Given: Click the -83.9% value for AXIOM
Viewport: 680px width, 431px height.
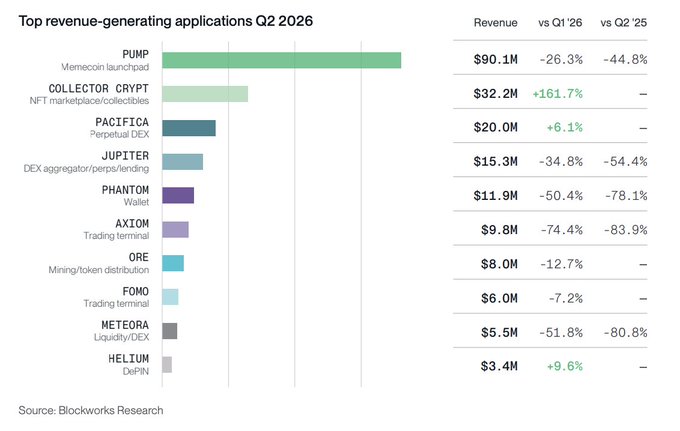Looking at the screenshot, I should (625, 230).
